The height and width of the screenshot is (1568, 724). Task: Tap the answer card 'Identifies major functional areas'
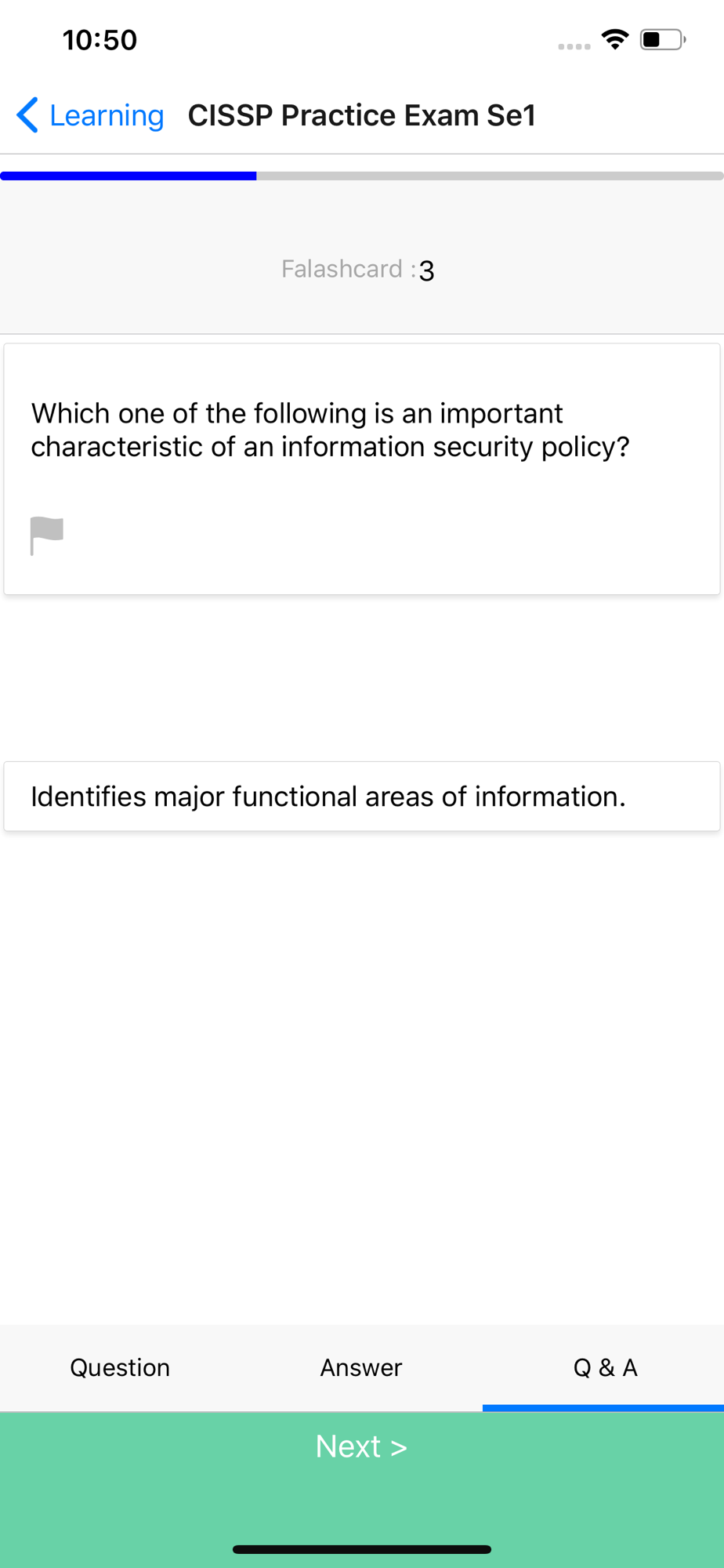(x=362, y=797)
